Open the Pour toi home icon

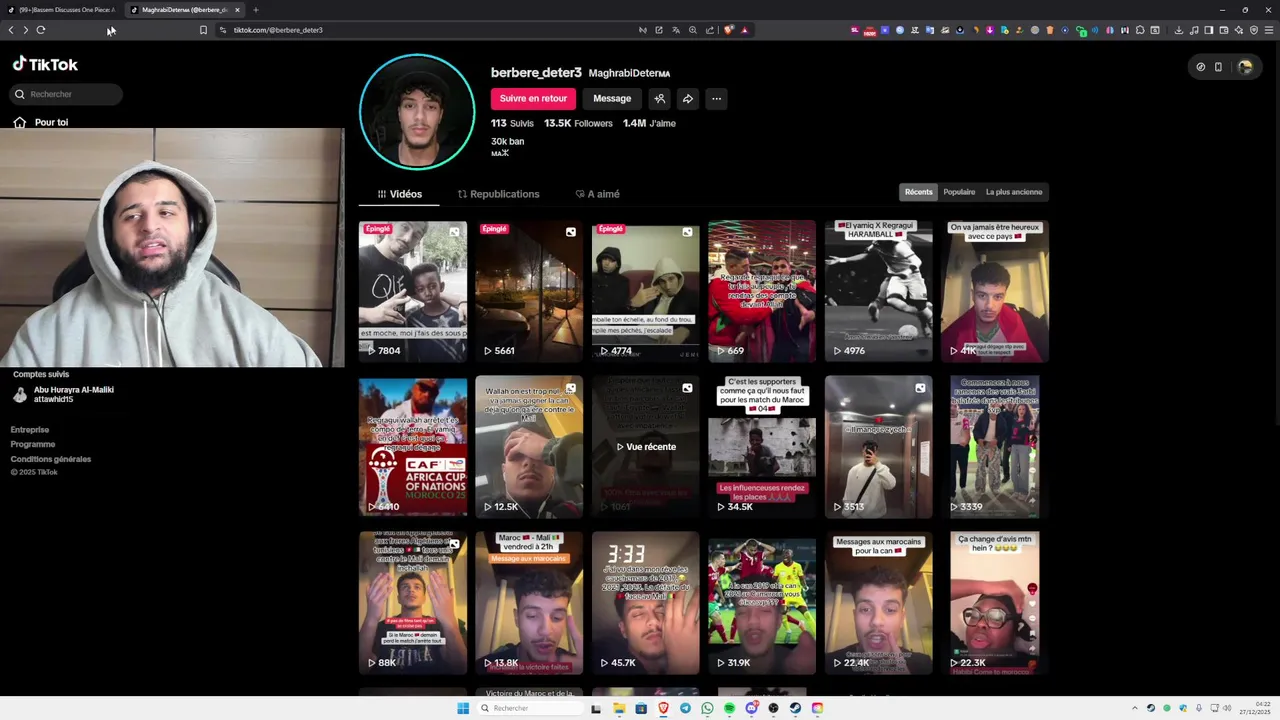click(x=19, y=122)
